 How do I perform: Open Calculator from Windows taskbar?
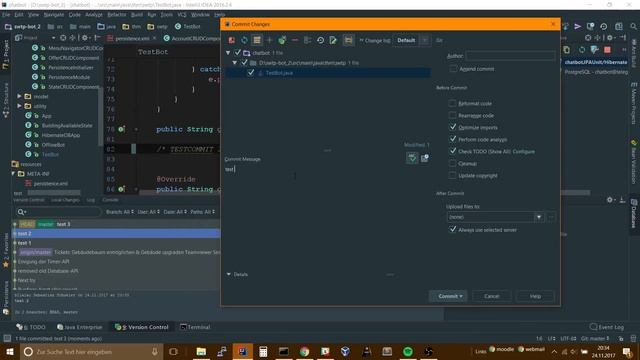click(x=263, y=351)
